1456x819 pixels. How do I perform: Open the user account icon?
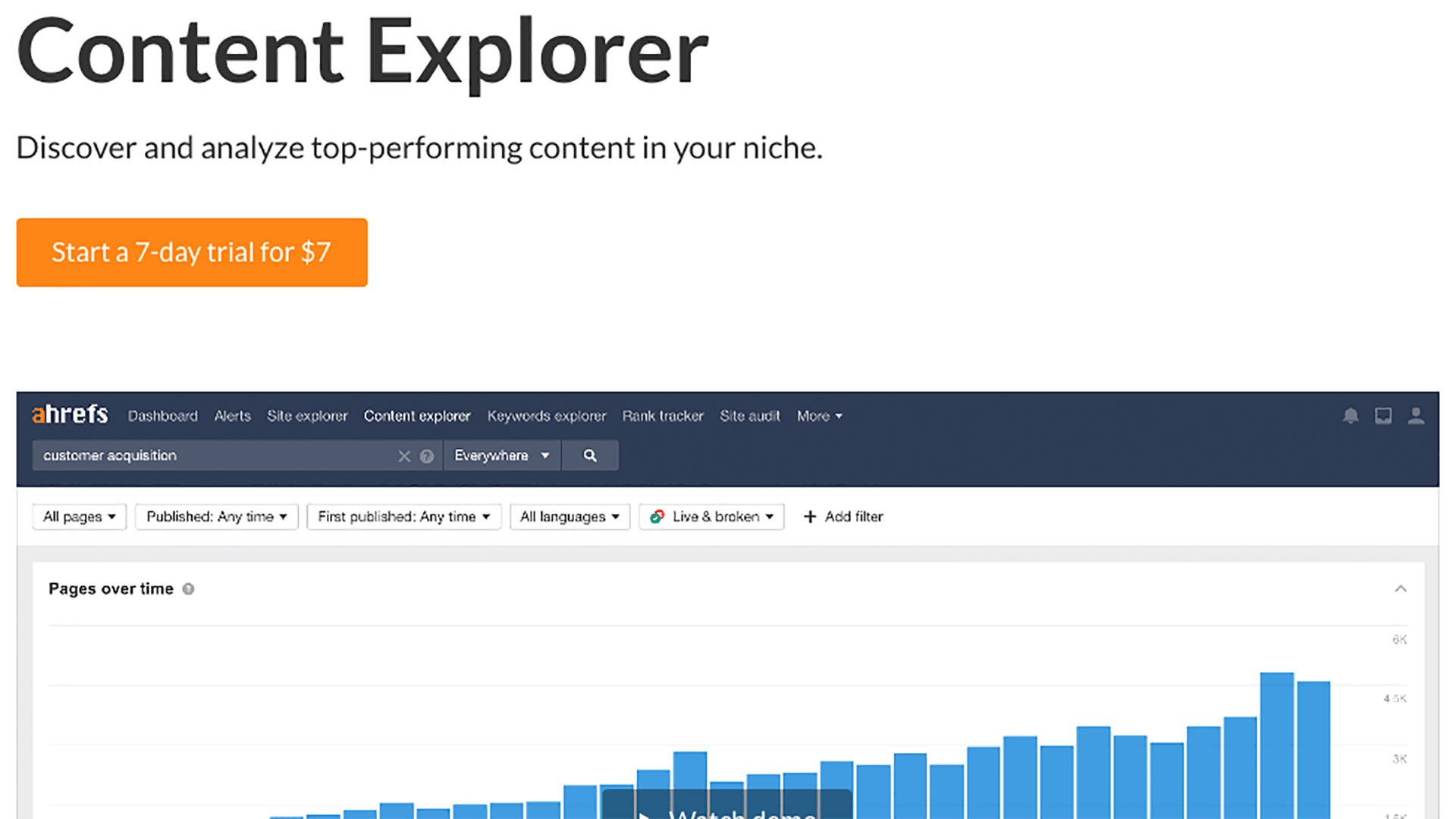[1416, 416]
